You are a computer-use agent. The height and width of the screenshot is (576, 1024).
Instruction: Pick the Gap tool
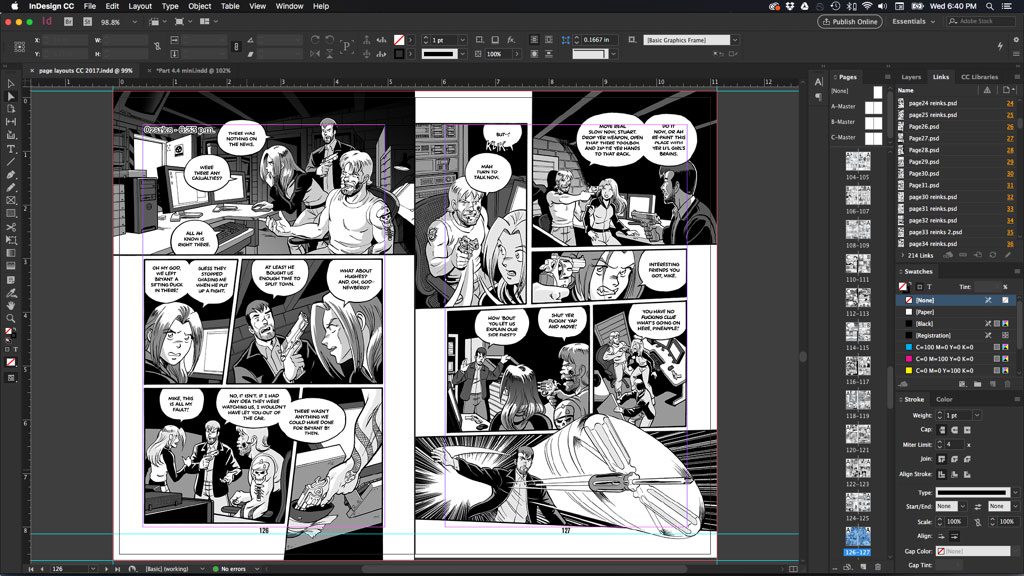pyautogui.click(x=11, y=122)
